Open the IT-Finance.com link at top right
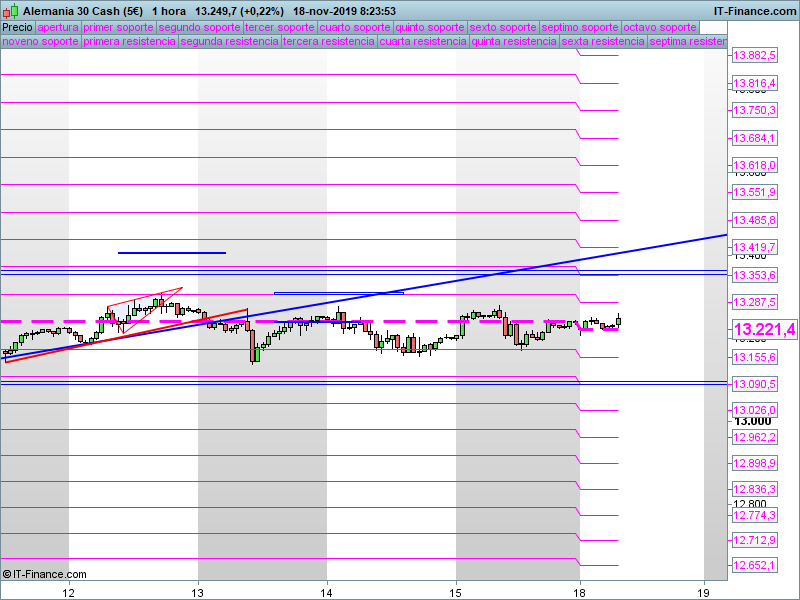The height and width of the screenshot is (600, 800). (754, 11)
